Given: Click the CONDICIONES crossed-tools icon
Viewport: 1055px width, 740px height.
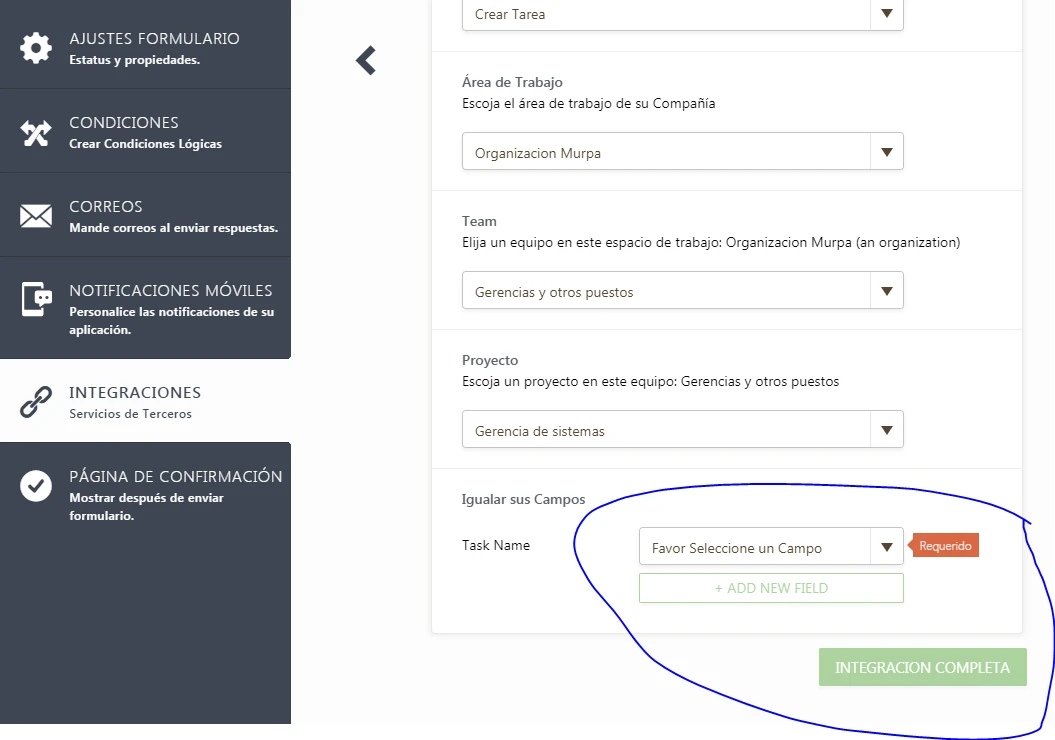Looking at the screenshot, I should tap(36, 130).
